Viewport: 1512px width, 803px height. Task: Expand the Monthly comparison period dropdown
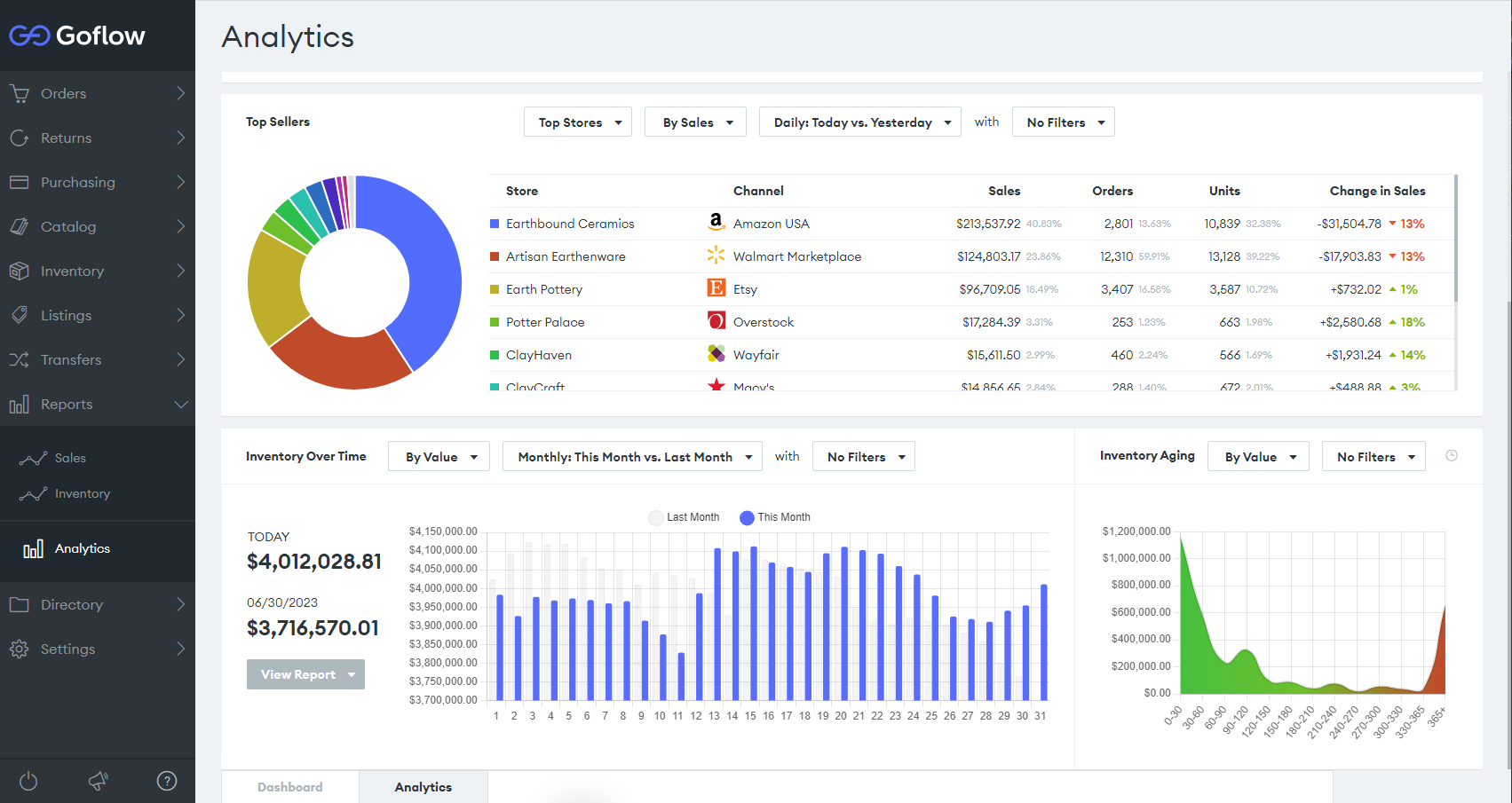coord(632,457)
